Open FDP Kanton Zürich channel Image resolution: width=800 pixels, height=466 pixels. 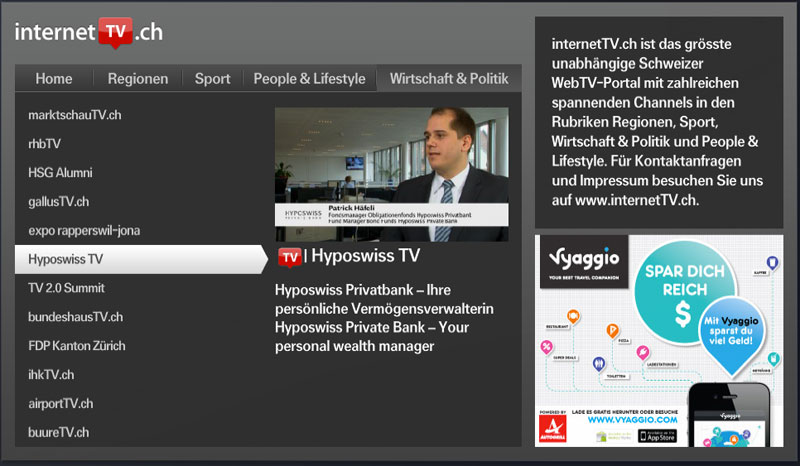coord(77,346)
